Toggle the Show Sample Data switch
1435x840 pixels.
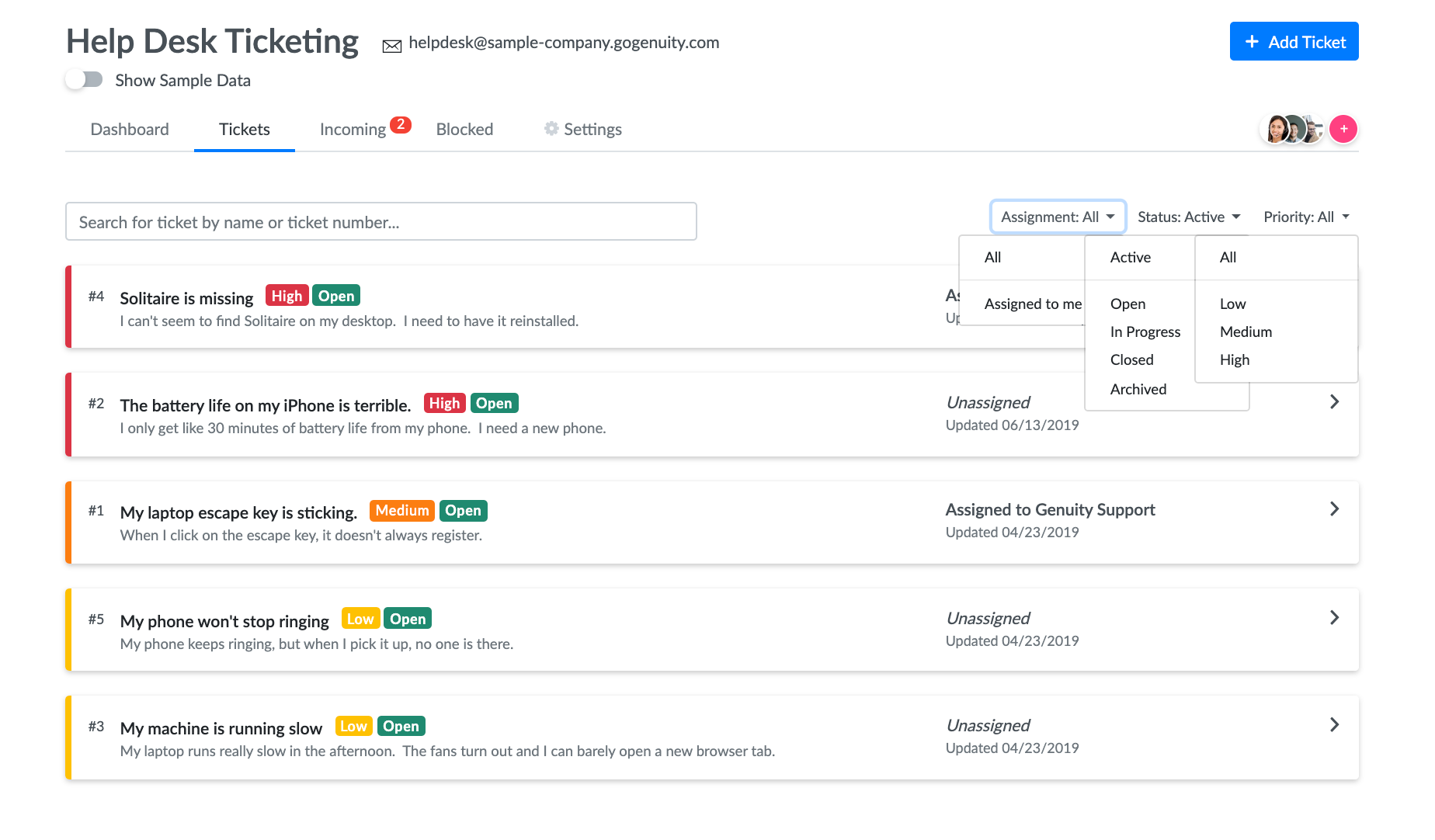[x=85, y=80]
